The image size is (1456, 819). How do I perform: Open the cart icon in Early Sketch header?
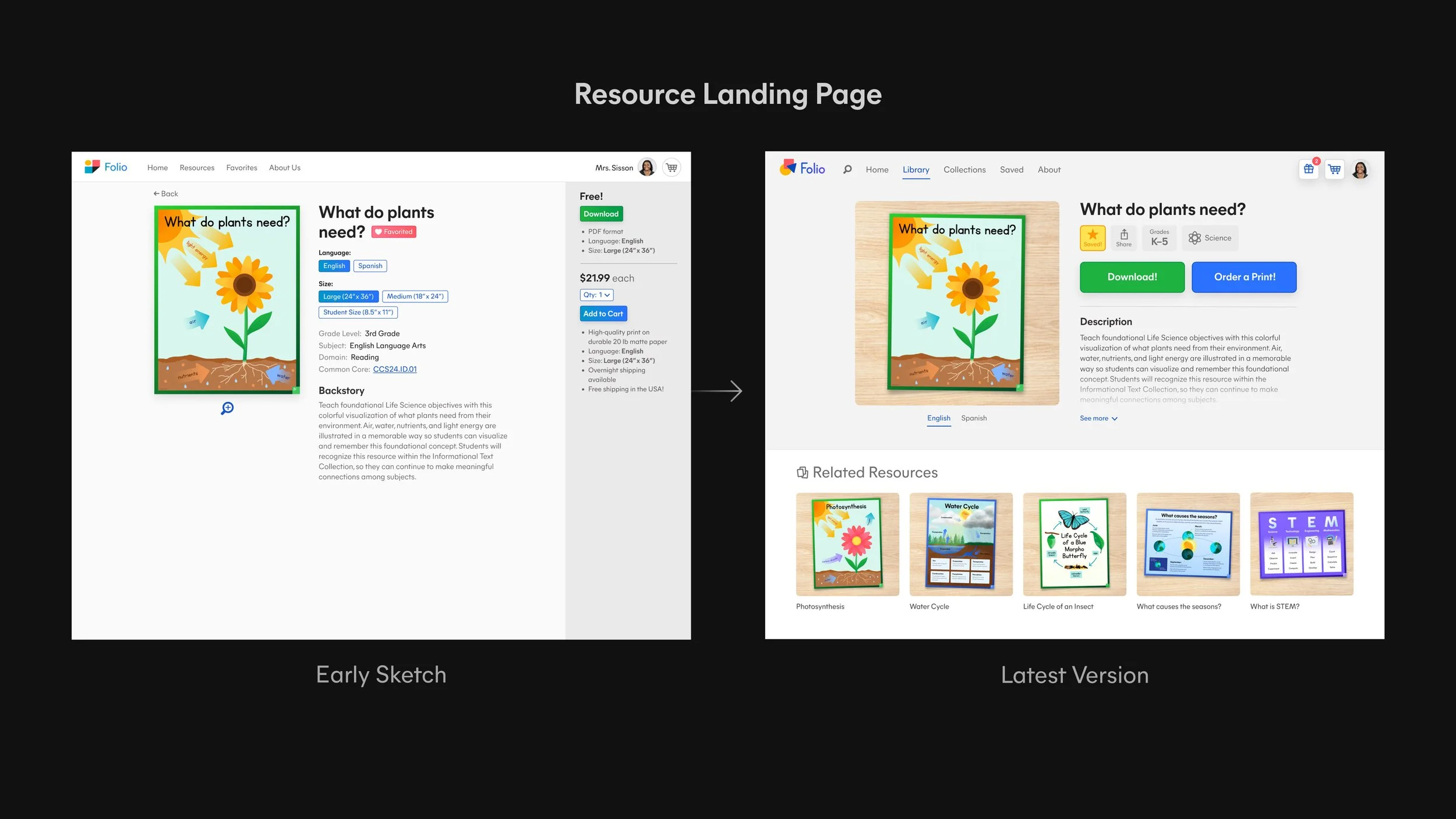pos(672,168)
